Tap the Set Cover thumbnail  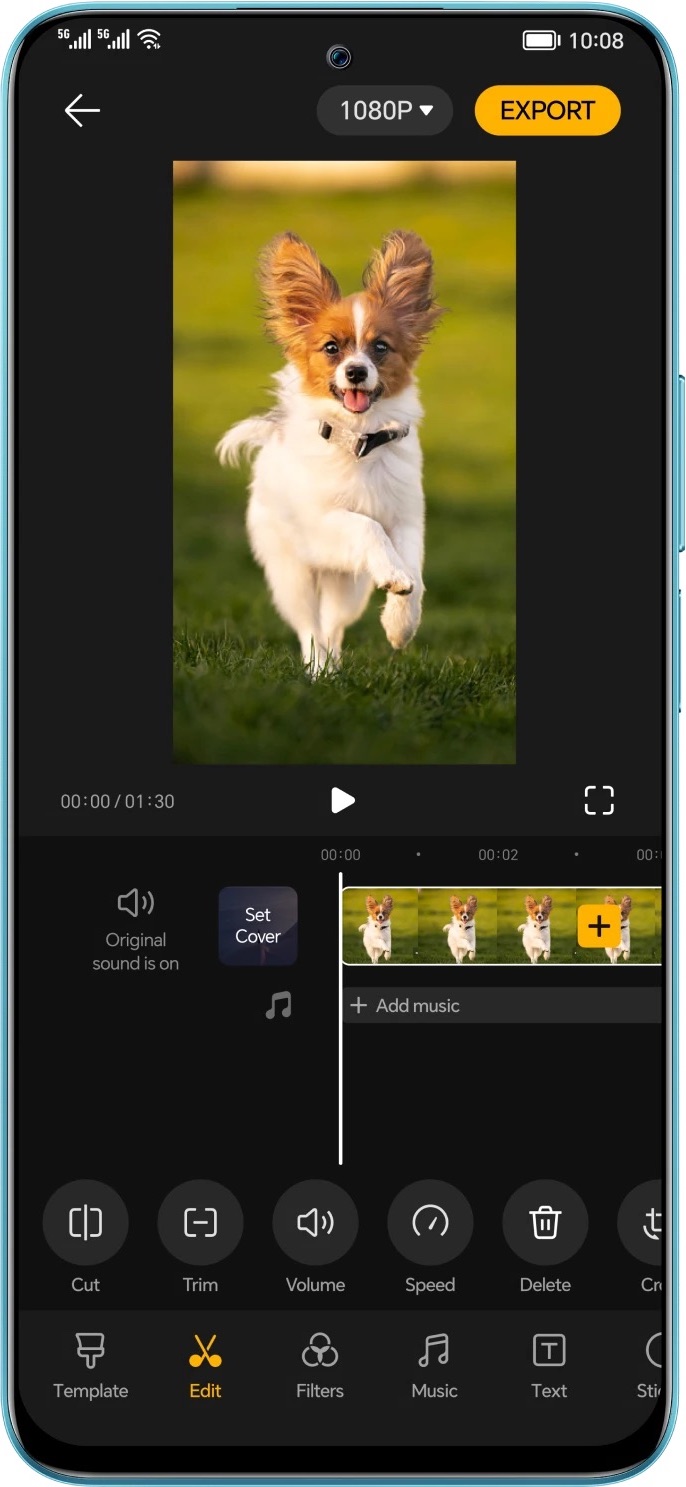258,926
